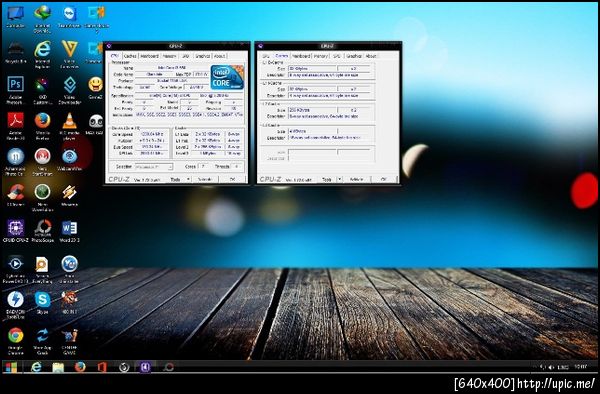Expand Tools dropdown arrow in left CPU-Z window
600x394 pixels.
click(x=188, y=179)
